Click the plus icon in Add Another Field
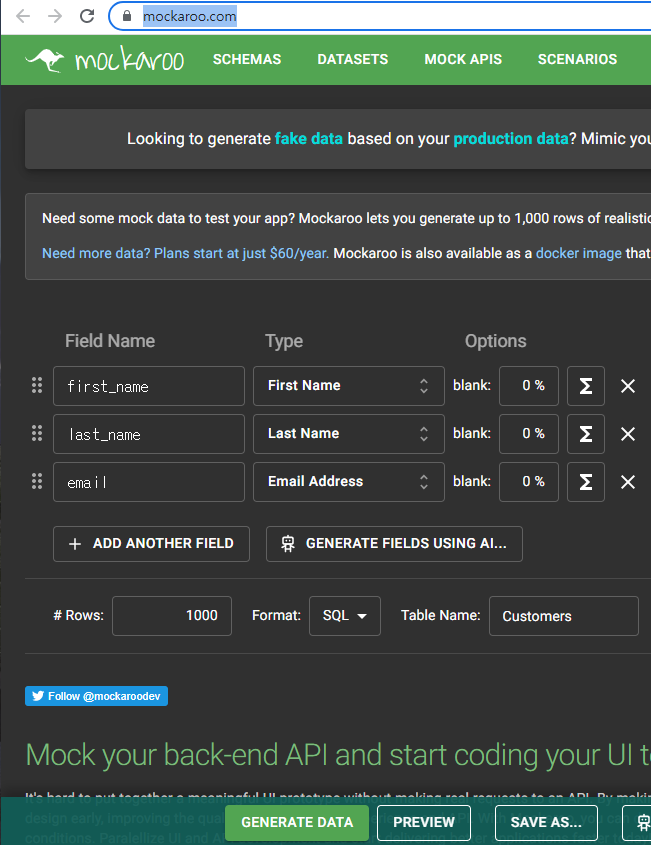651x845 pixels. coord(75,544)
